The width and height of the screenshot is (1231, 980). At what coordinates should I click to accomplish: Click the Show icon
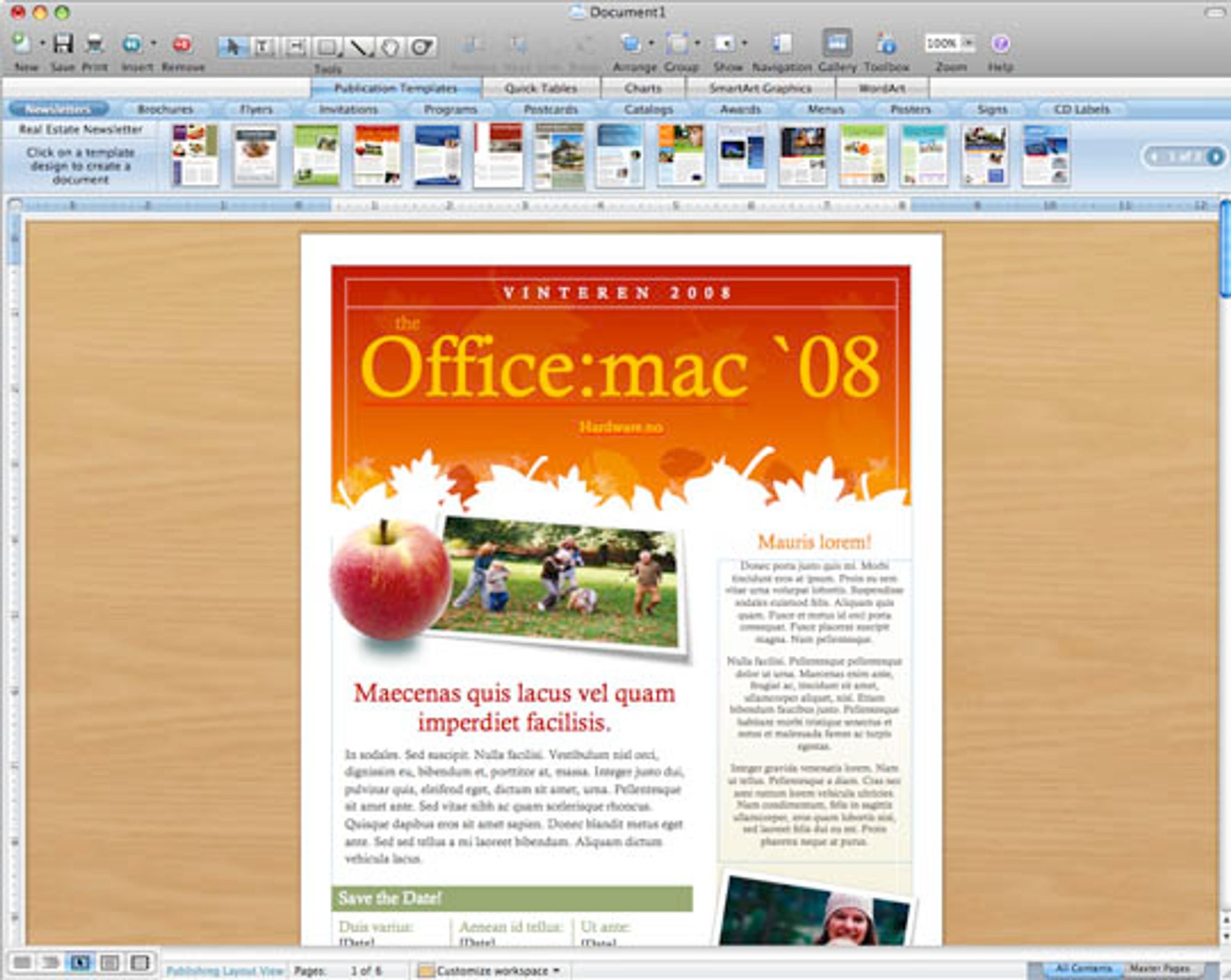pyautogui.click(x=724, y=44)
